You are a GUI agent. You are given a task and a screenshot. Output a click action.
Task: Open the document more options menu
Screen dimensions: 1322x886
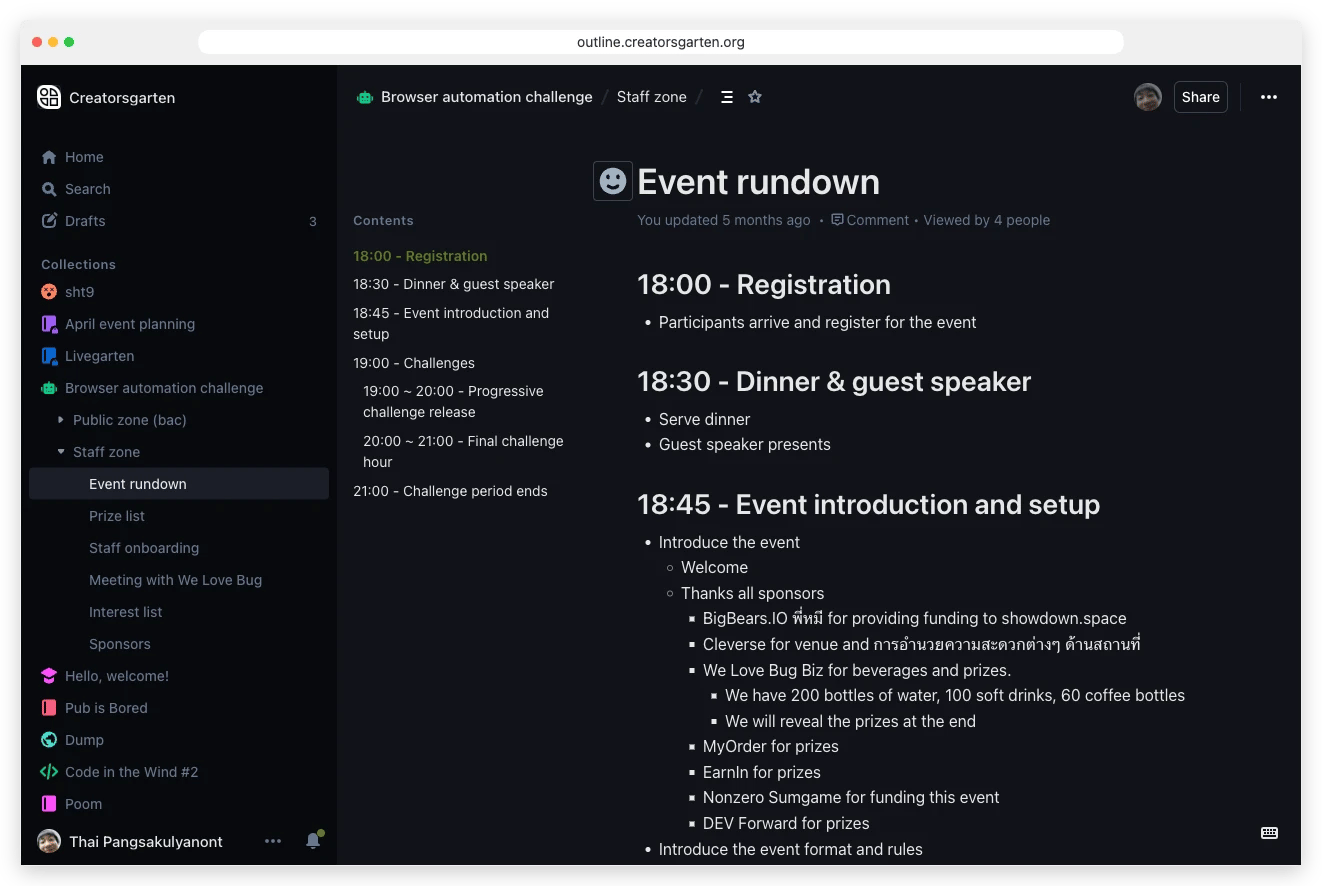coord(1269,97)
